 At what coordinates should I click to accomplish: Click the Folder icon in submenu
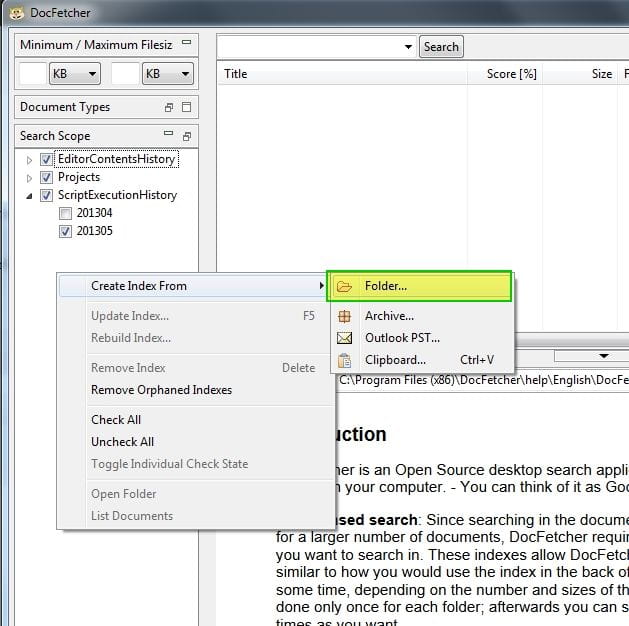[x=344, y=286]
